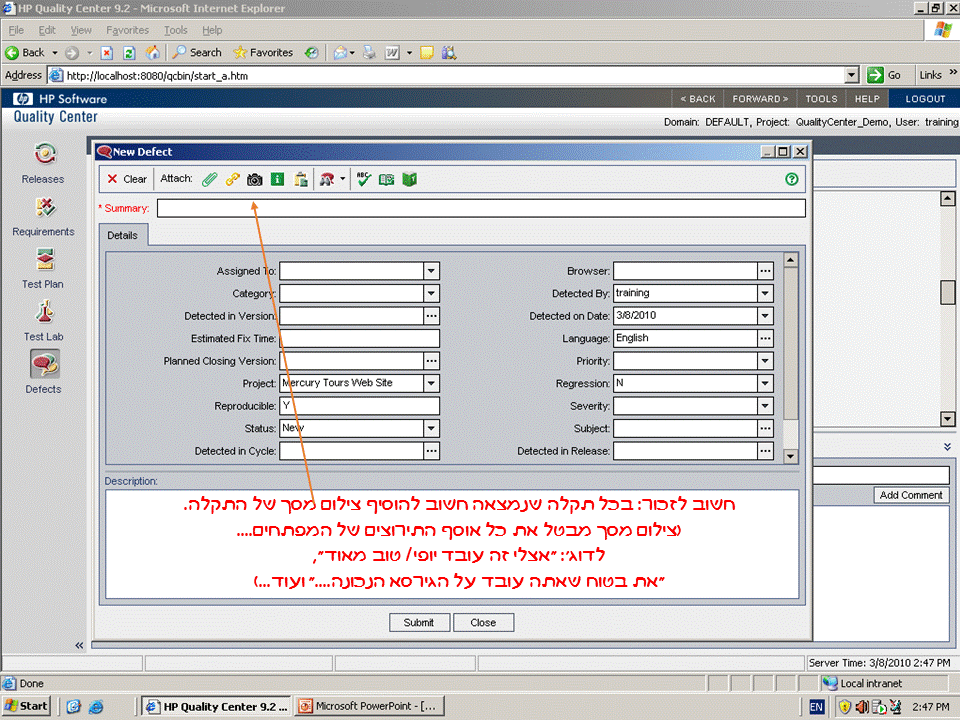The height and width of the screenshot is (720, 960).
Task: Open the Favorites menu
Action: click(x=127, y=30)
